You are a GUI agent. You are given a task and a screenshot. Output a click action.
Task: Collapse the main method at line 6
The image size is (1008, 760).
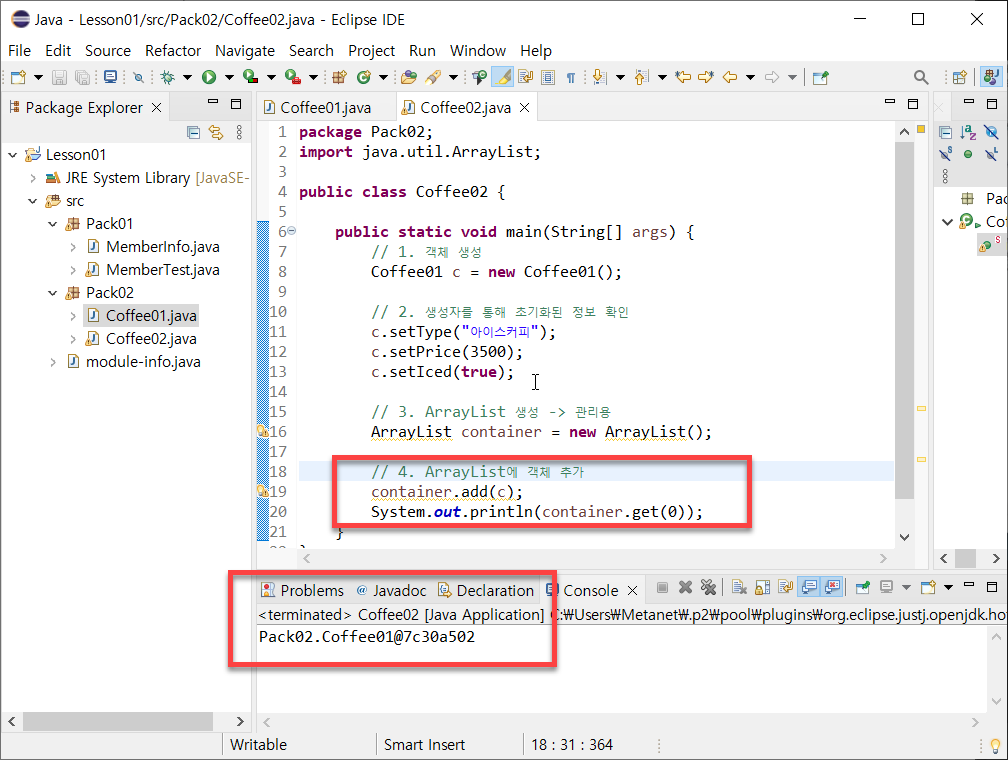291,230
